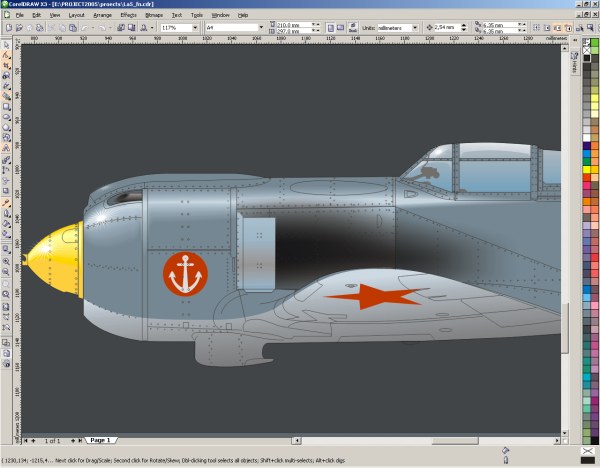600x468 pixels.
Task: Open the Units dropdown
Action: pyautogui.click(x=415, y=28)
